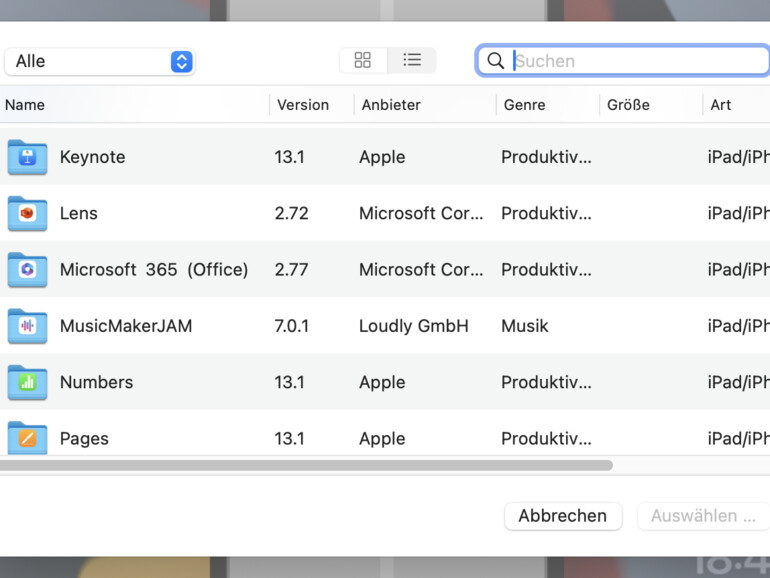Click the Keynote app folder icon

point(27,157)
